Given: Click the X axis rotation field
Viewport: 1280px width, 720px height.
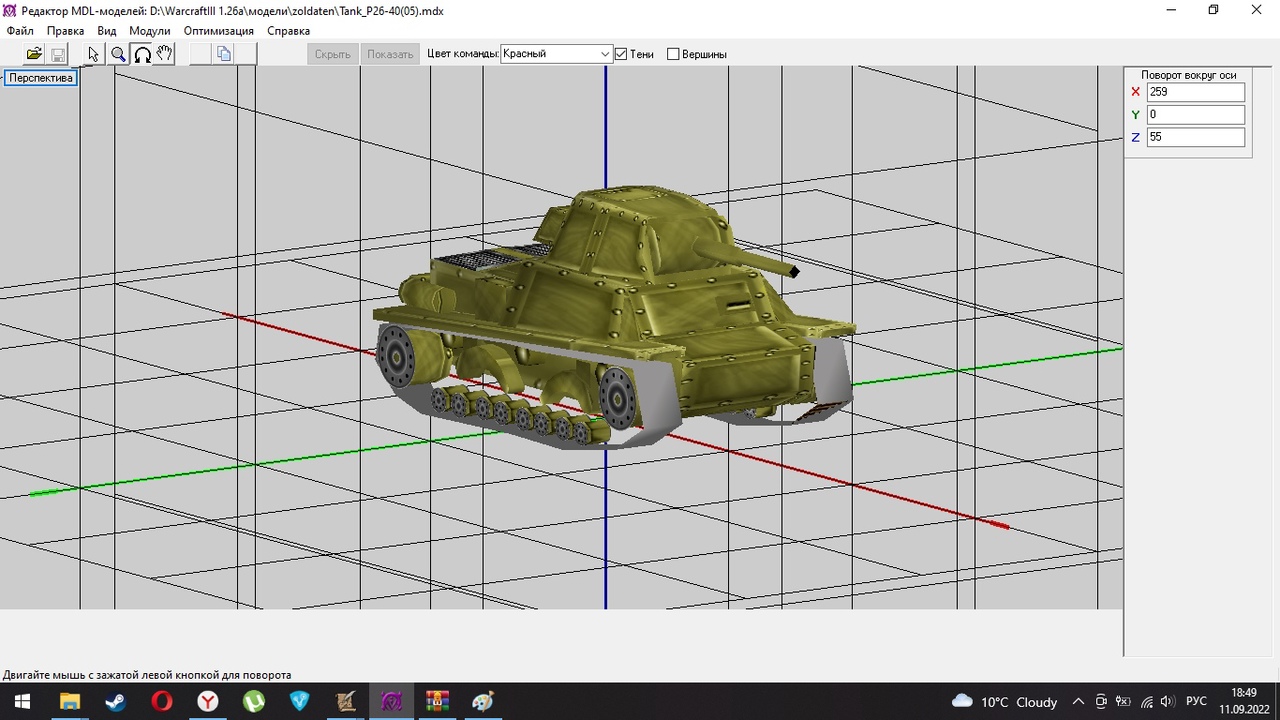Looking at the screenshot, I should coord(1195,92).
